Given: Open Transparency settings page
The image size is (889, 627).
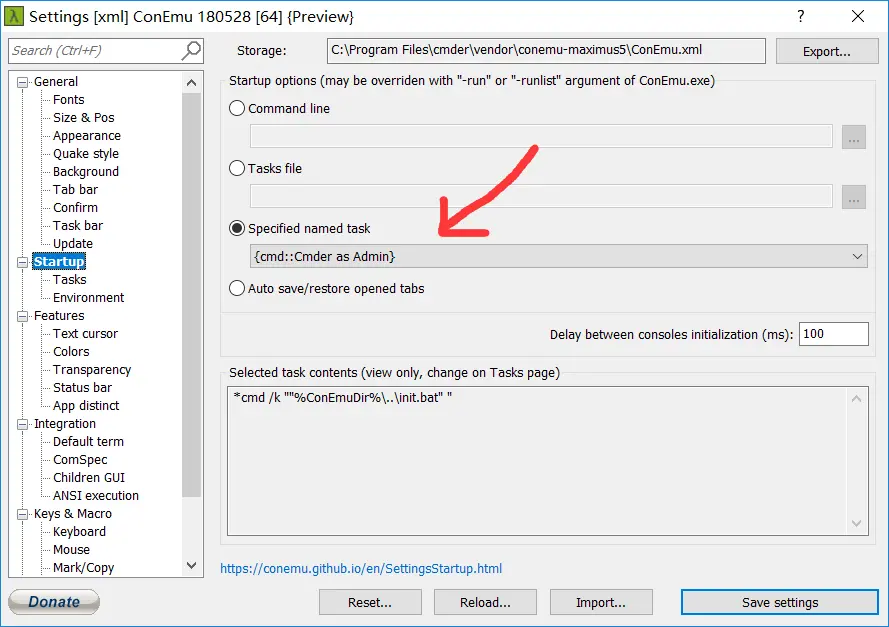Looking at the screenshot, I should [92, 370].
